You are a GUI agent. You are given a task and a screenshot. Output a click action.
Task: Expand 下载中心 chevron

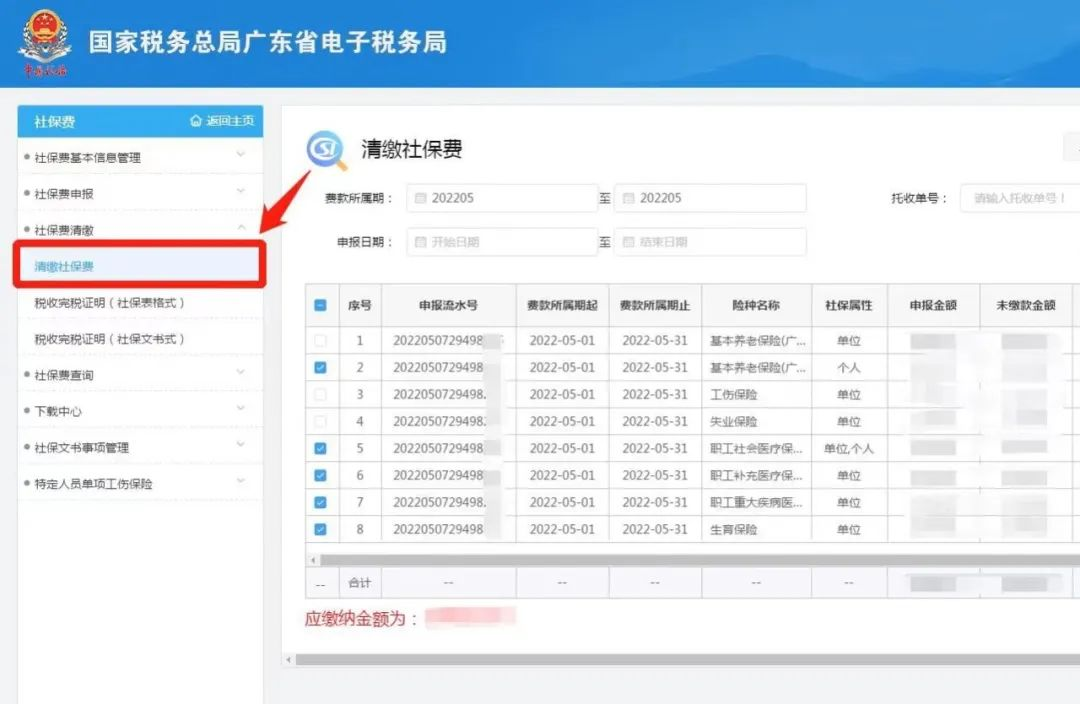(241, 408)
